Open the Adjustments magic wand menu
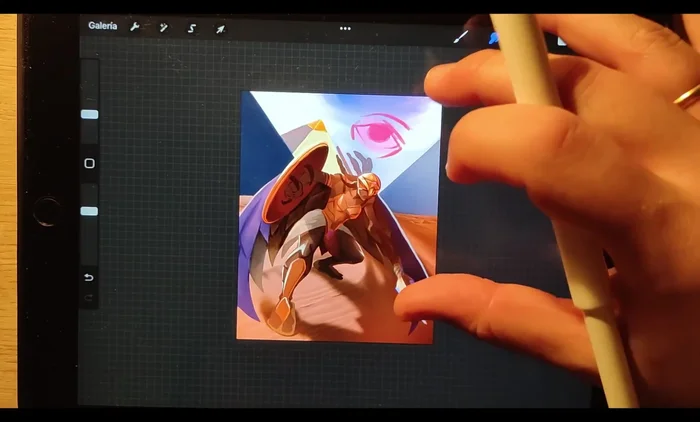 click(x=163, y=27)
